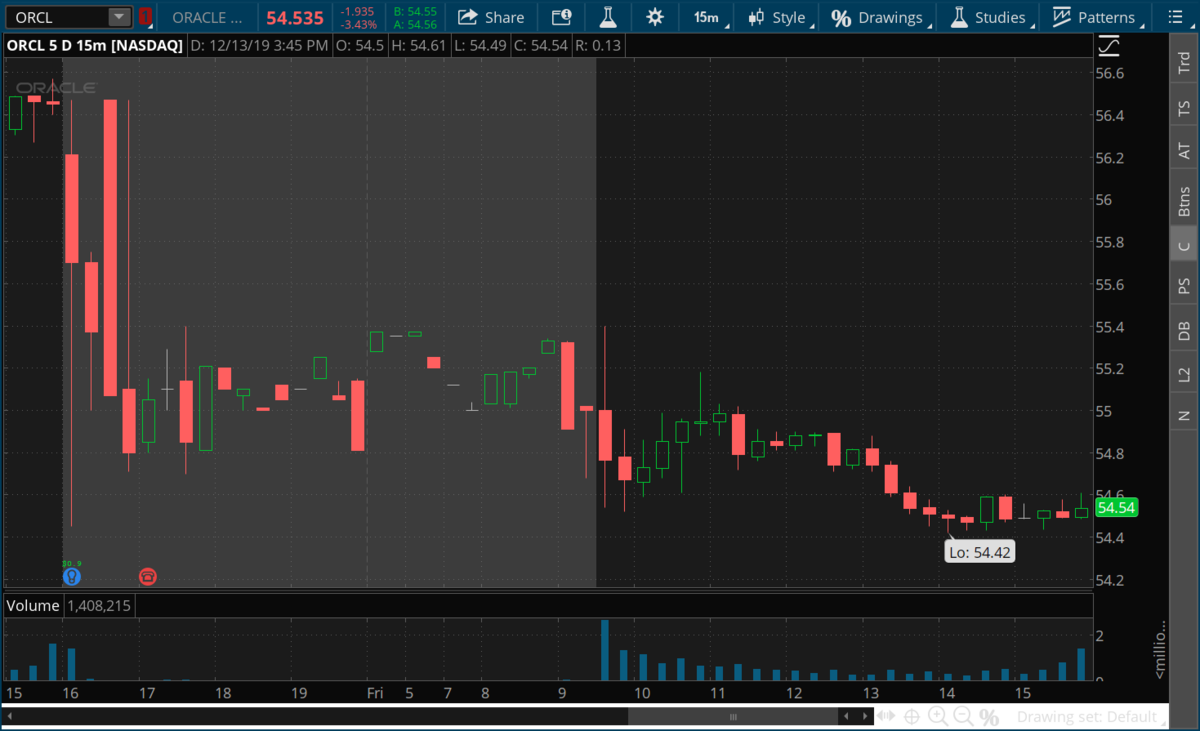Open the Drawings dropdown menu
This screenshot has height=731, width=1200.
click(x=881, y=17)
